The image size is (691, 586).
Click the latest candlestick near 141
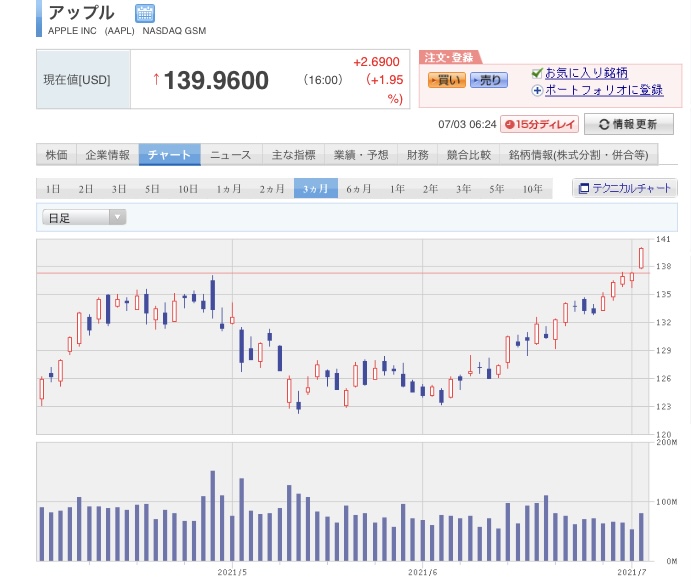[641, 258]
